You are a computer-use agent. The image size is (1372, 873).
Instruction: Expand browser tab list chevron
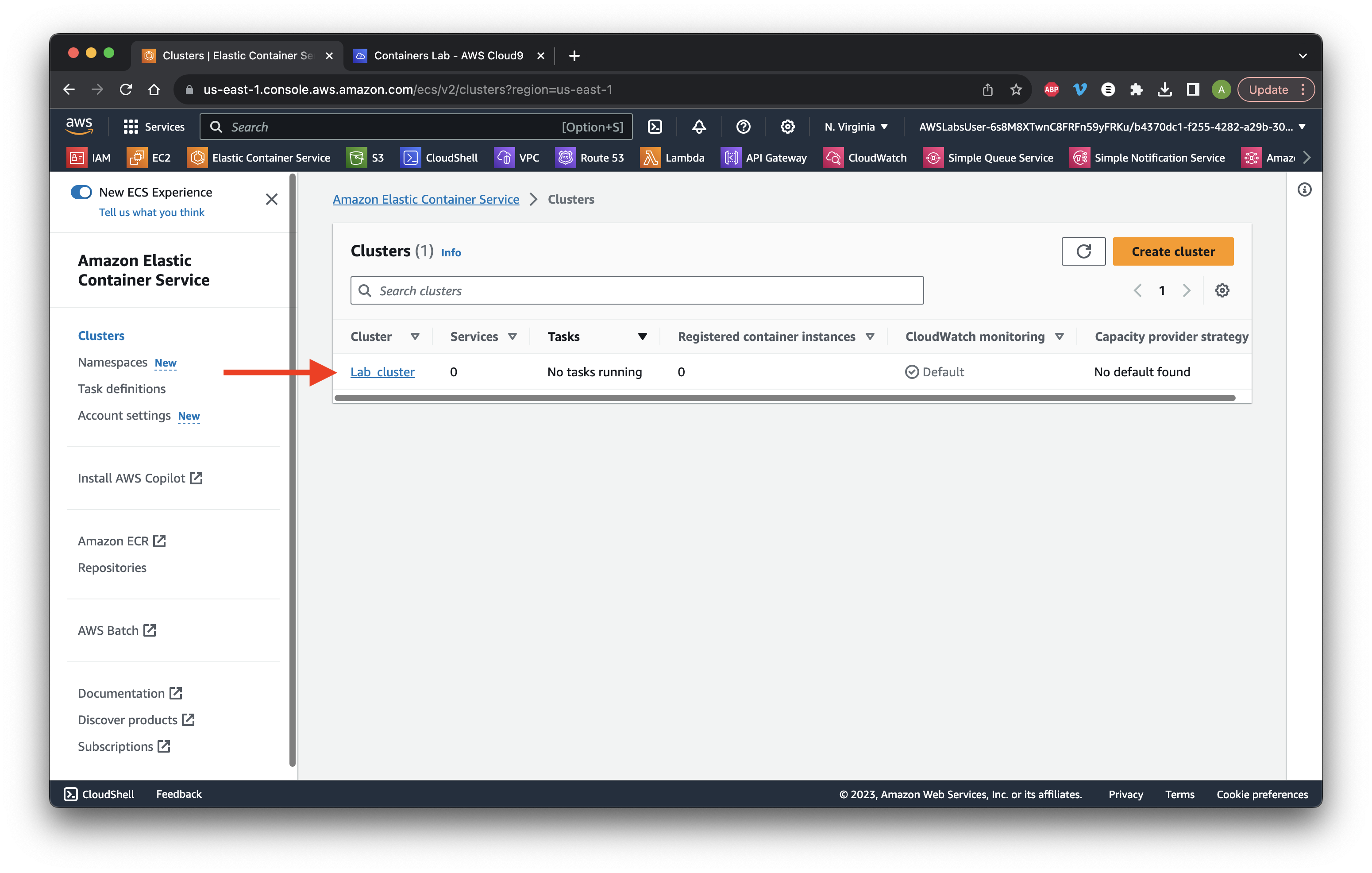(1303, 56)
